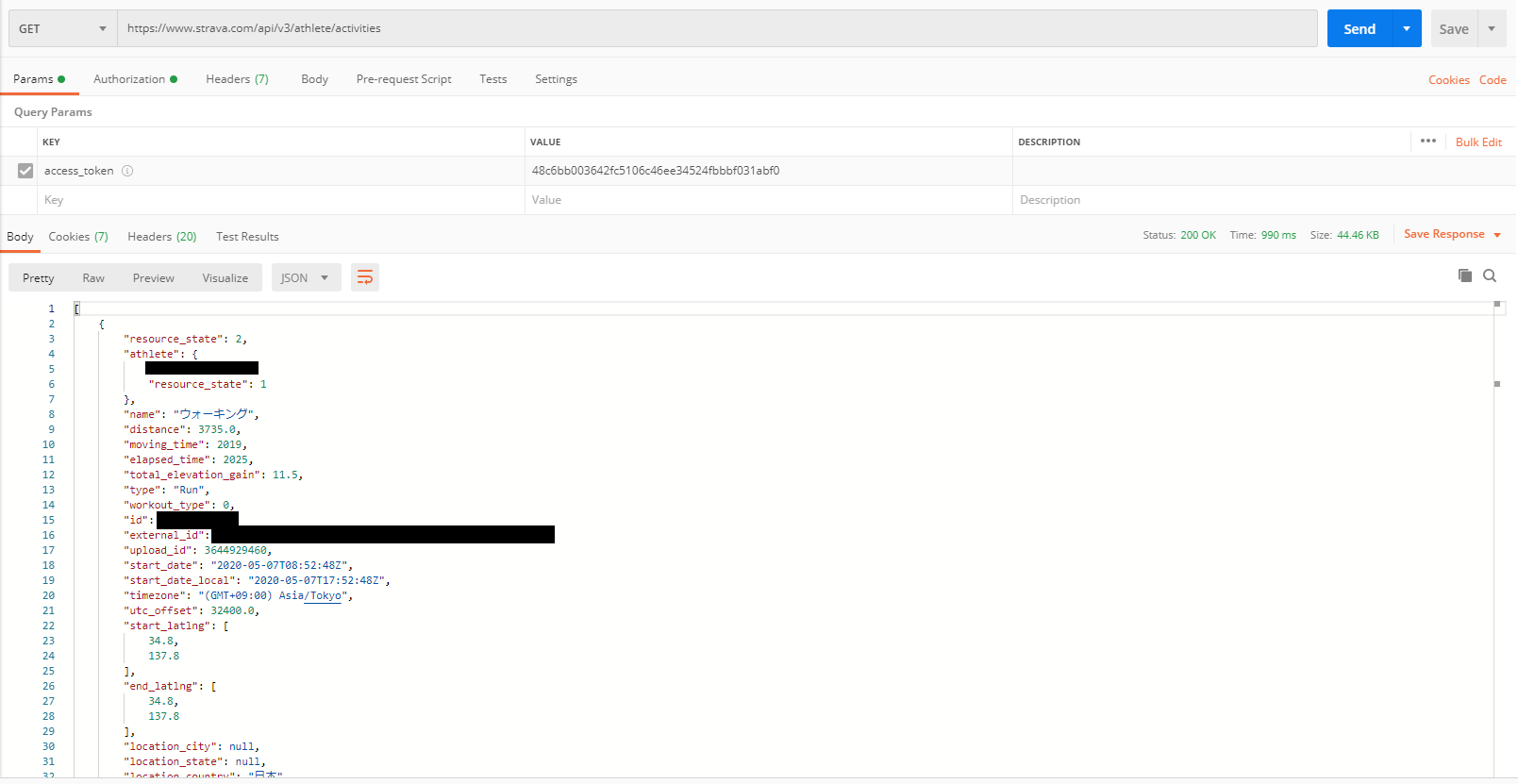Open the Cookies link at top right
Viewport: 1518px width, 784px height.
(1449, 80)
